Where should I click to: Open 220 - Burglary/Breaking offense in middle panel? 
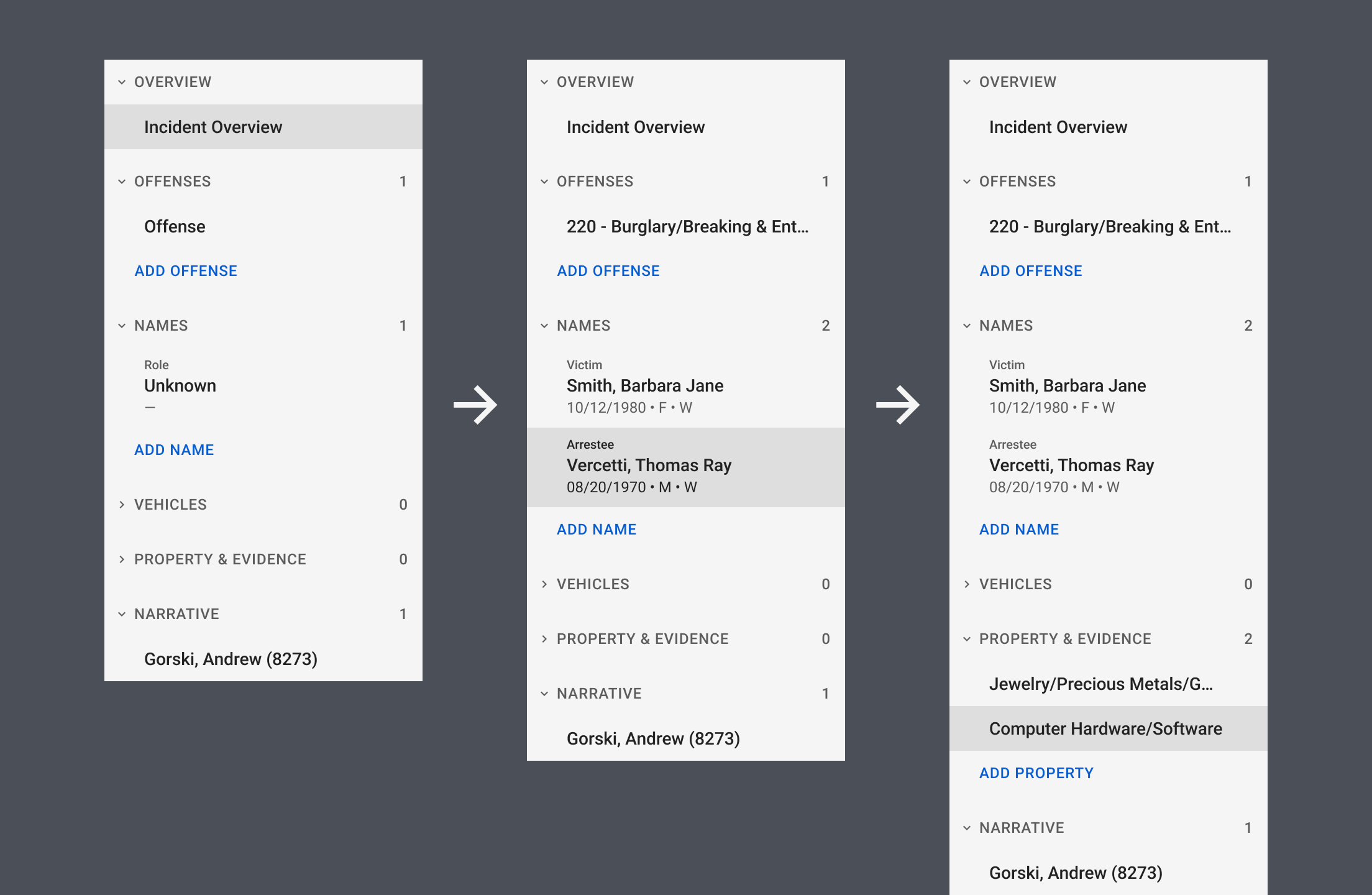686,226
